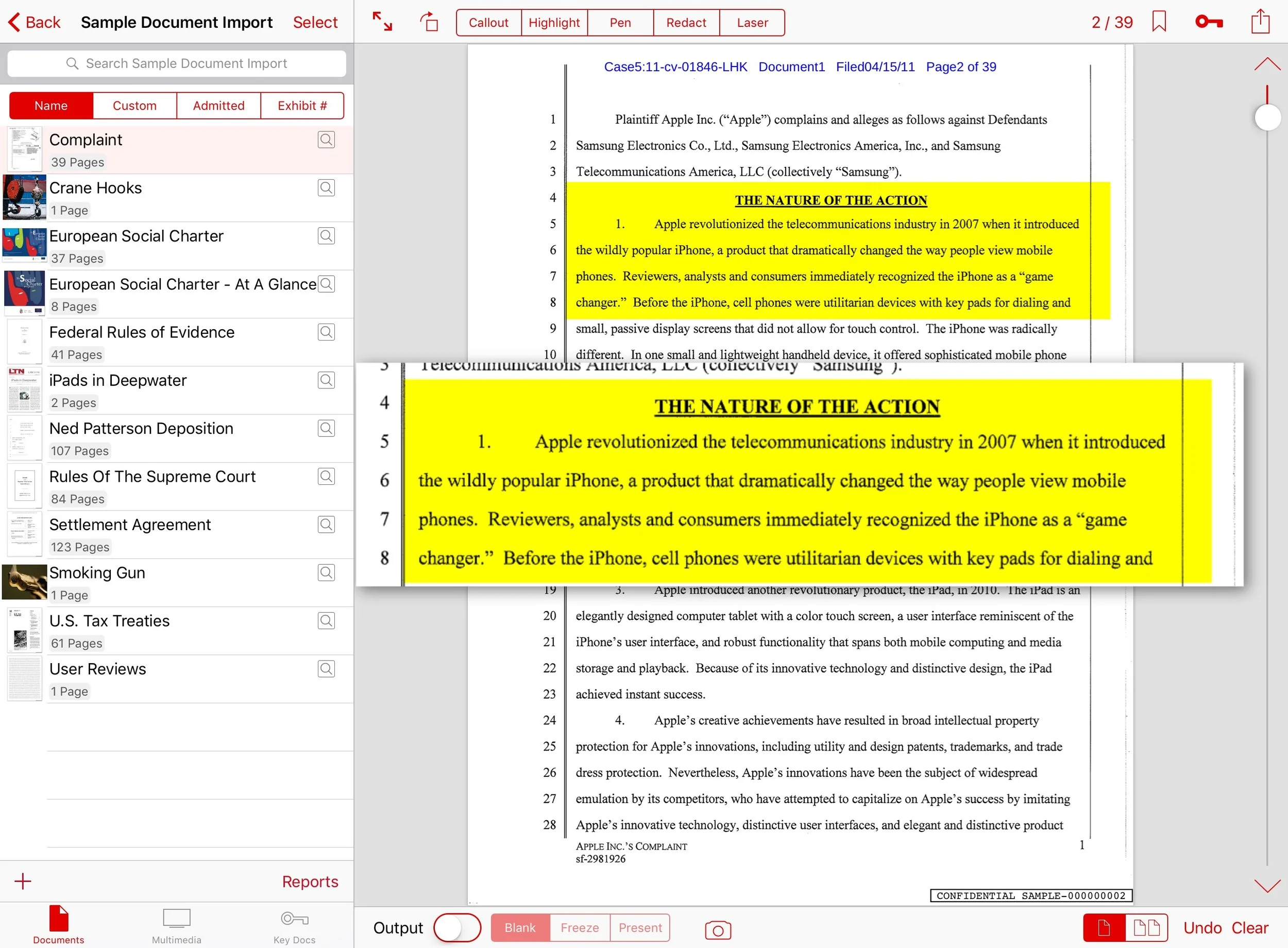Set output mode to Blank

(520, 927)
